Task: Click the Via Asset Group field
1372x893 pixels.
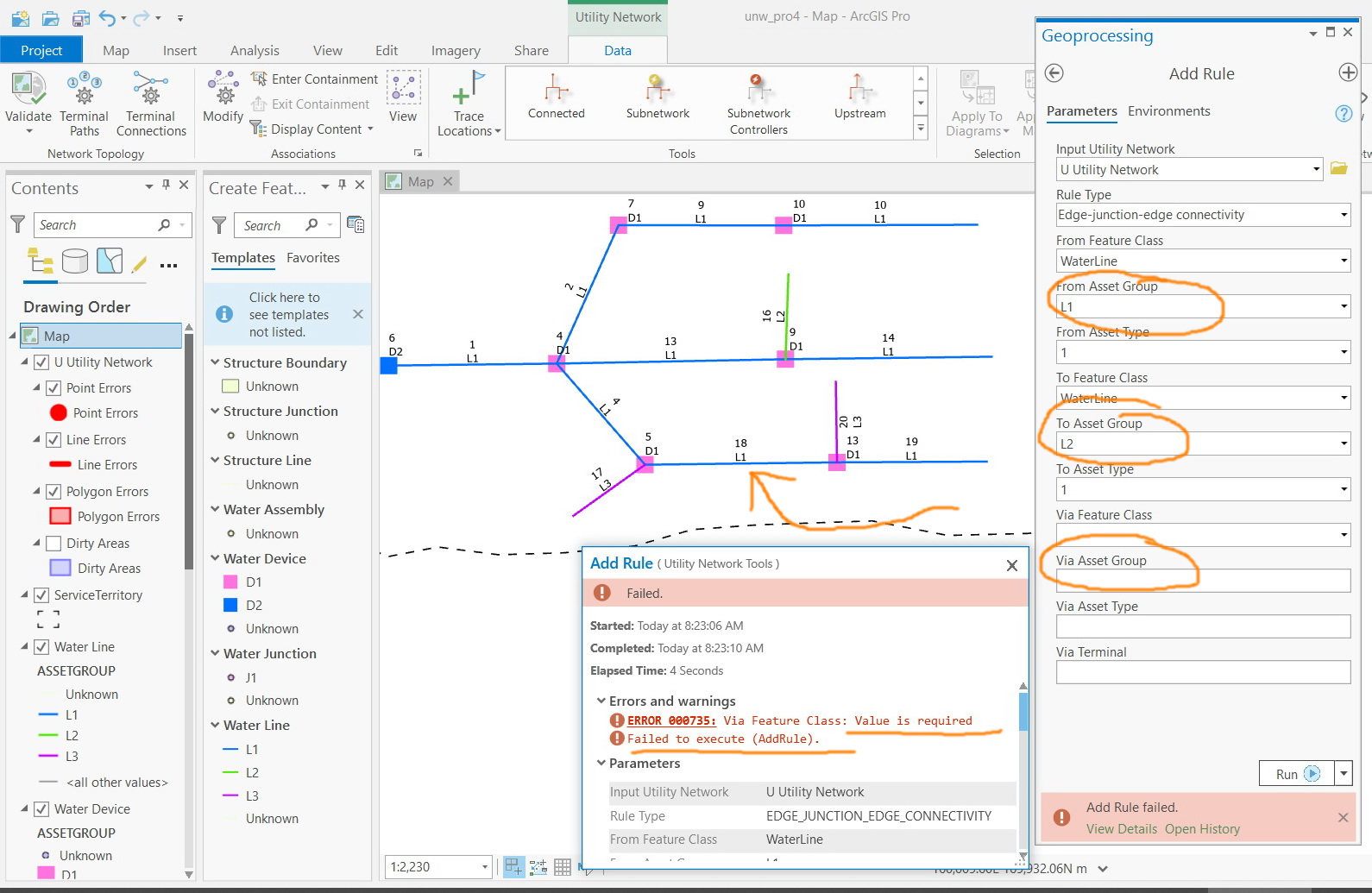Action: (x=1203, y=581)
